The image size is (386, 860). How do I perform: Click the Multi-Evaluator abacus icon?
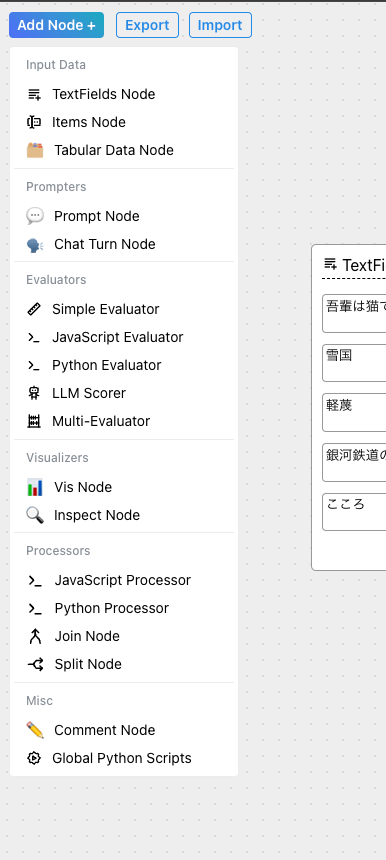tap(34, 421)
